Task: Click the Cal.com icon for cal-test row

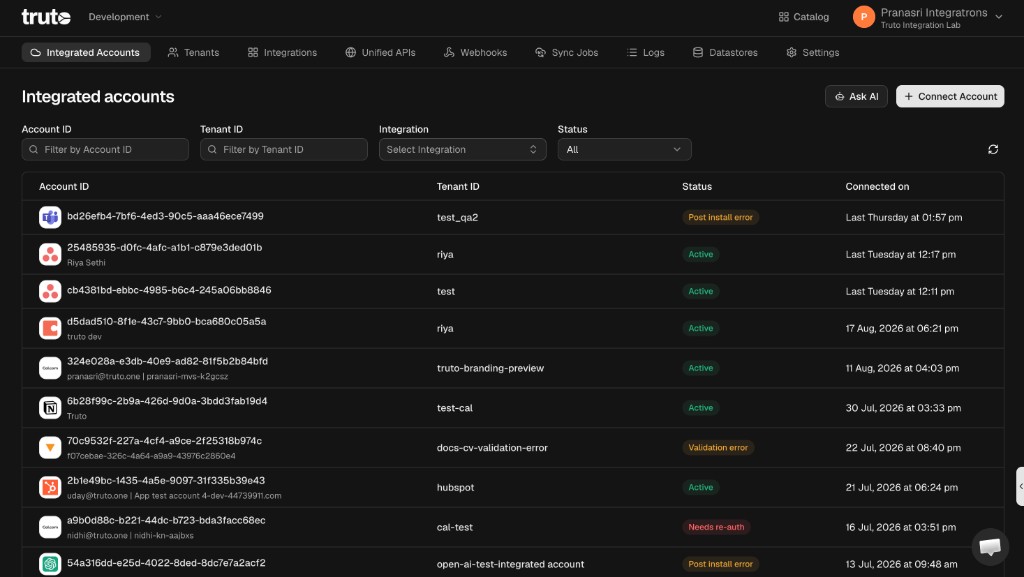Action: click(x=50, y=527)
